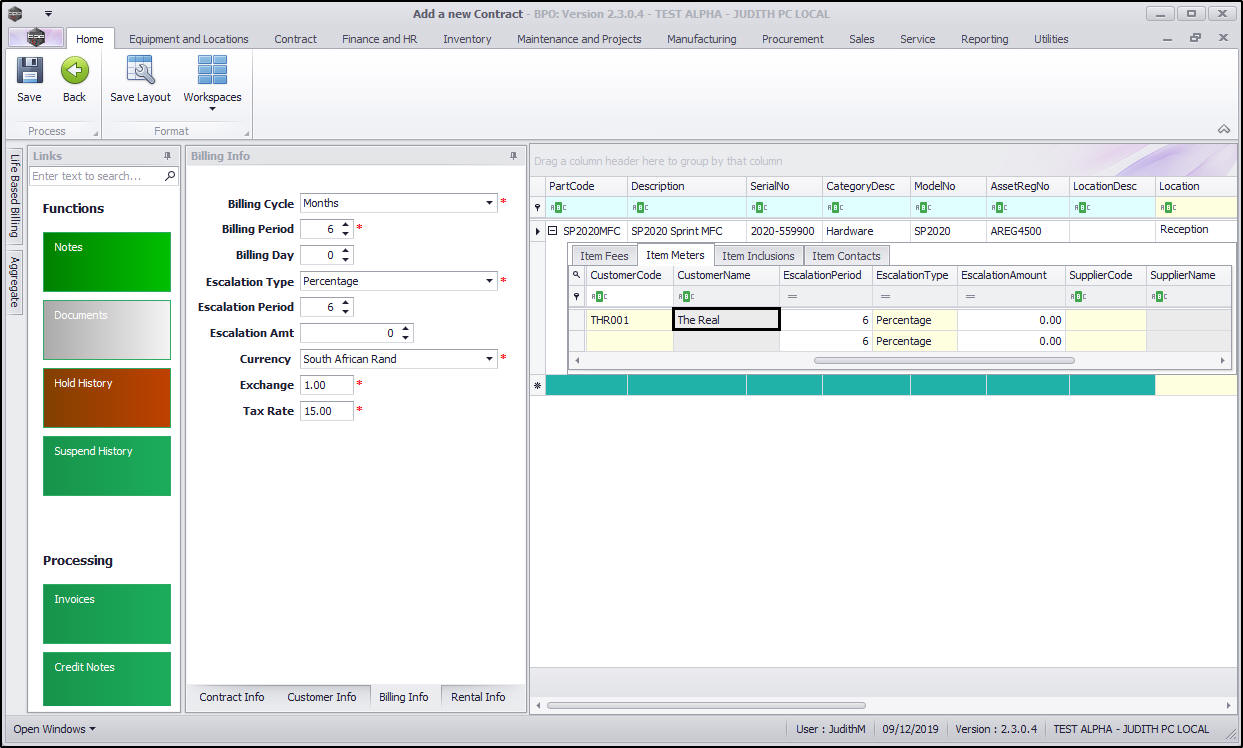Viewport: 1243px width, 748px height.
Task: Collapse the SP2020MFC row detail
Action: [x=552, y=231]
